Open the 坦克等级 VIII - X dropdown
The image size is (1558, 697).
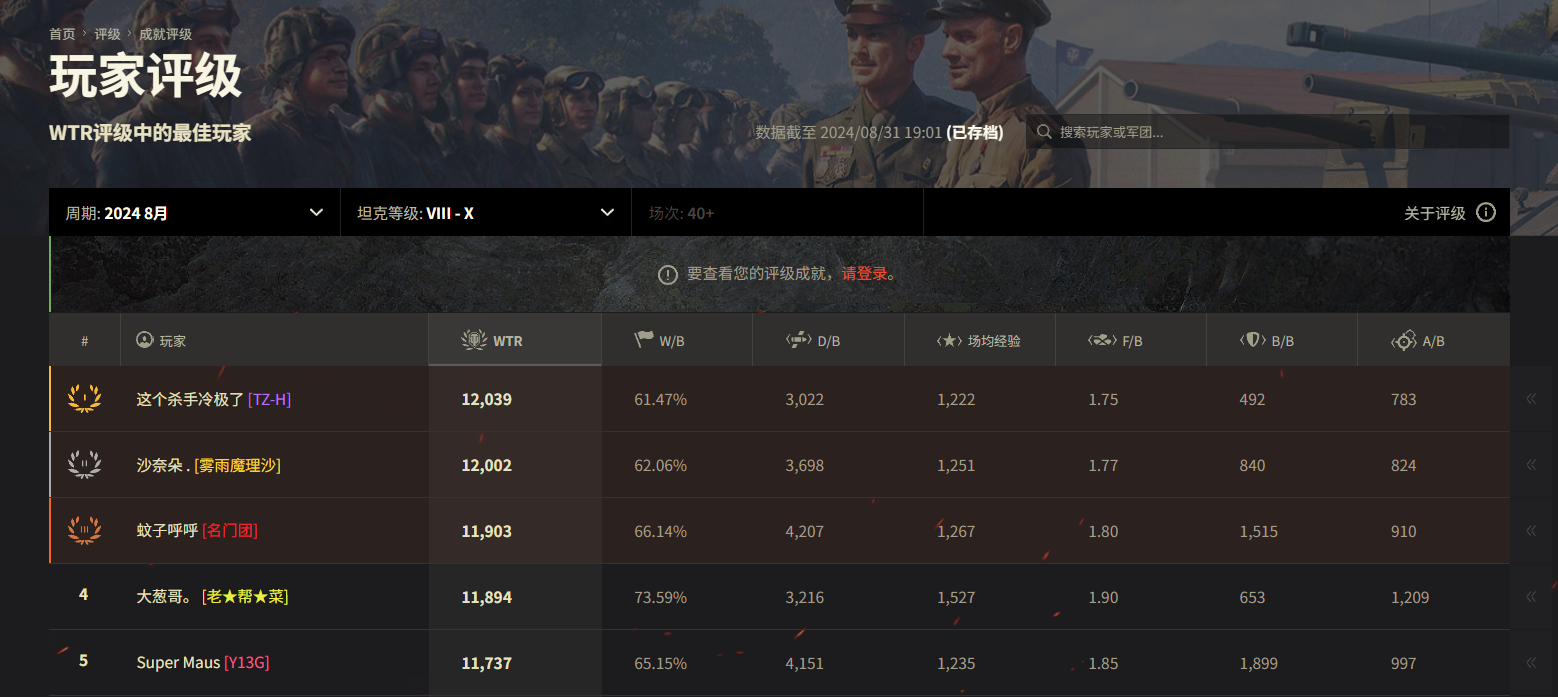[x=486, y=213]
